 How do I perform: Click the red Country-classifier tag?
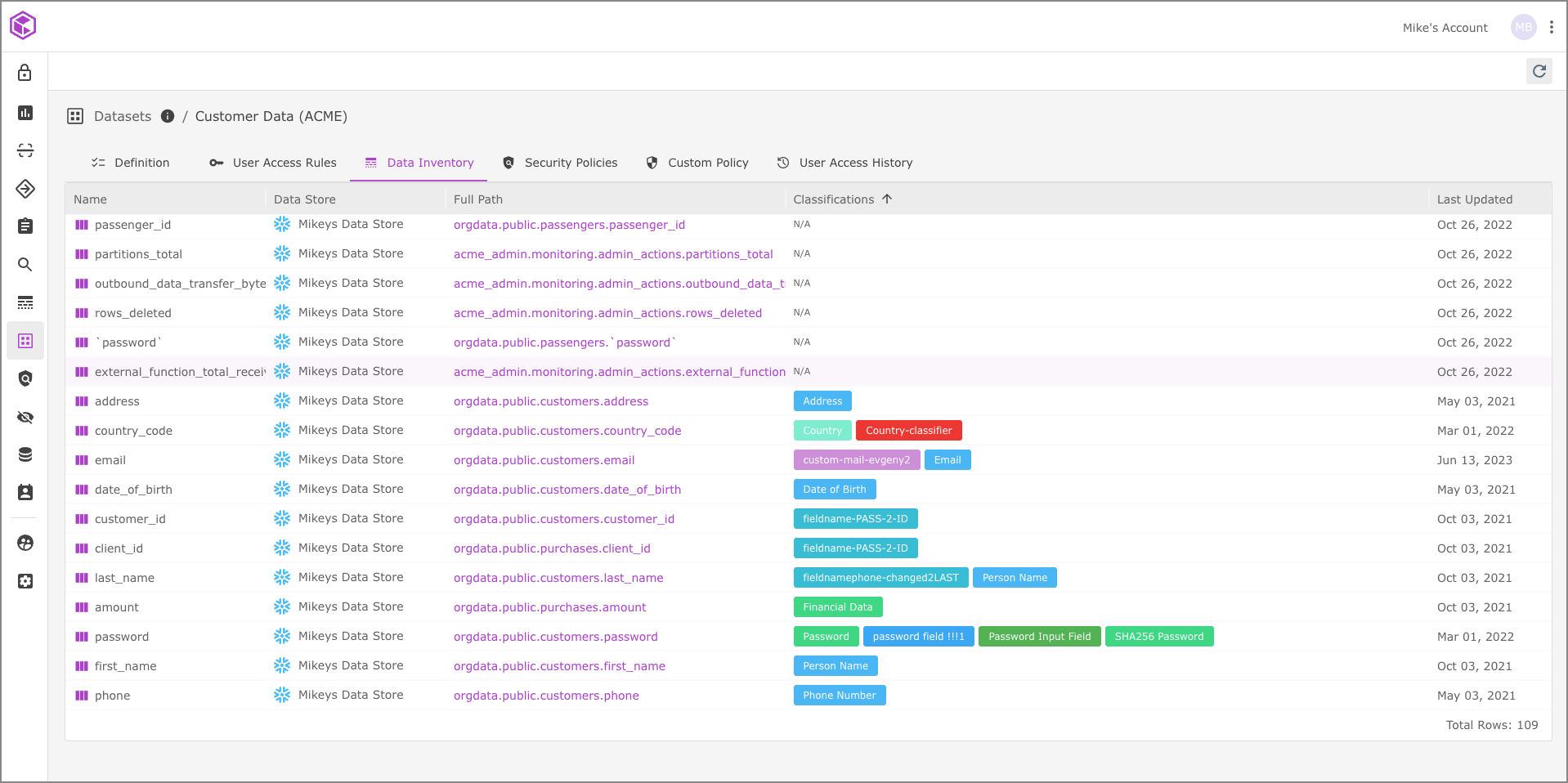pos(908,431)
